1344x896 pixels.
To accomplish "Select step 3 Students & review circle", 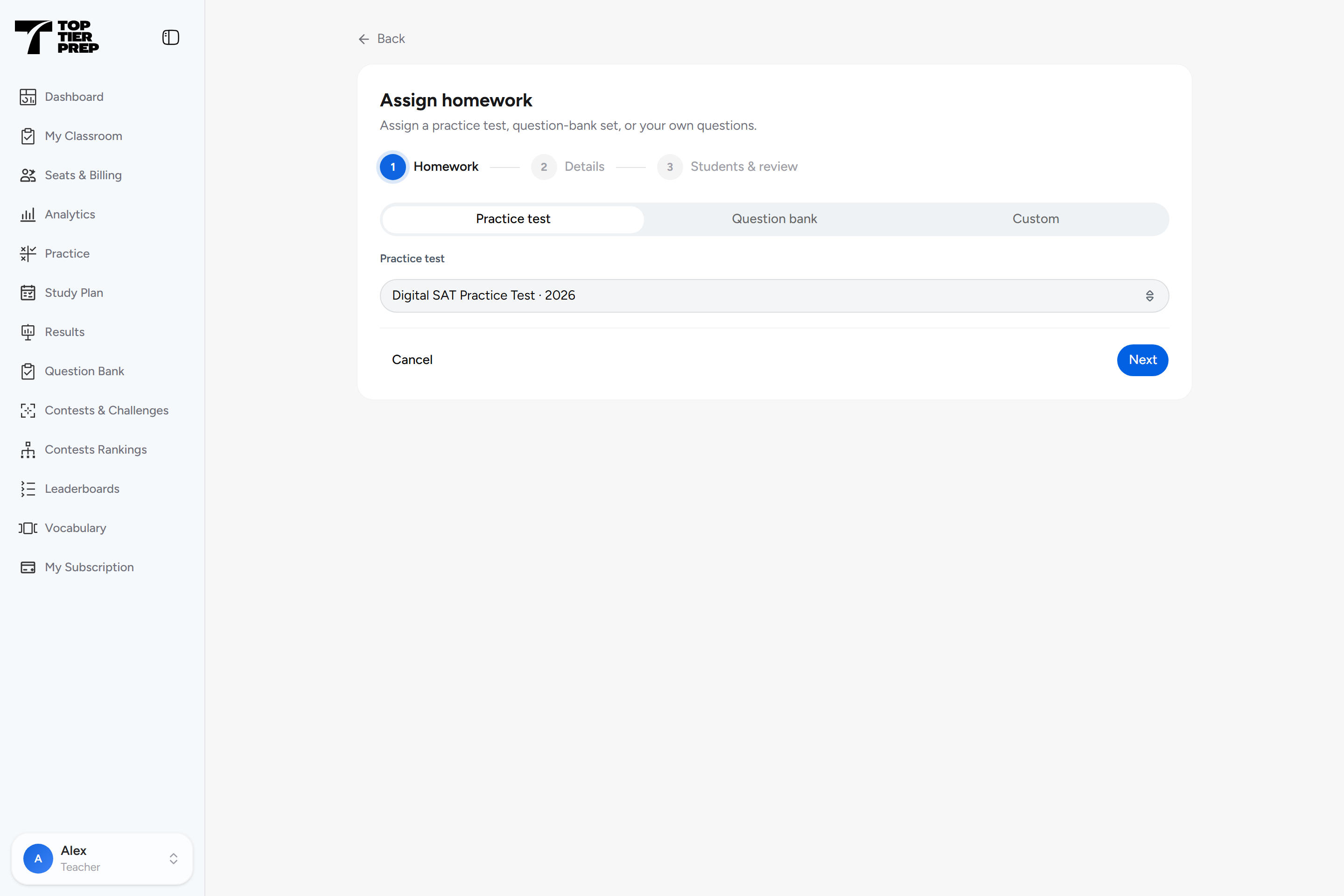I will [x=670, y=167].
